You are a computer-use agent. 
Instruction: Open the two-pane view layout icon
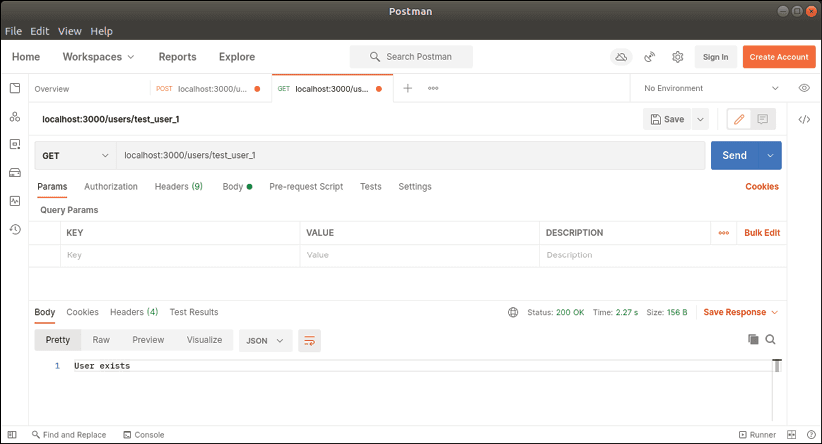(x=792, y=435)
